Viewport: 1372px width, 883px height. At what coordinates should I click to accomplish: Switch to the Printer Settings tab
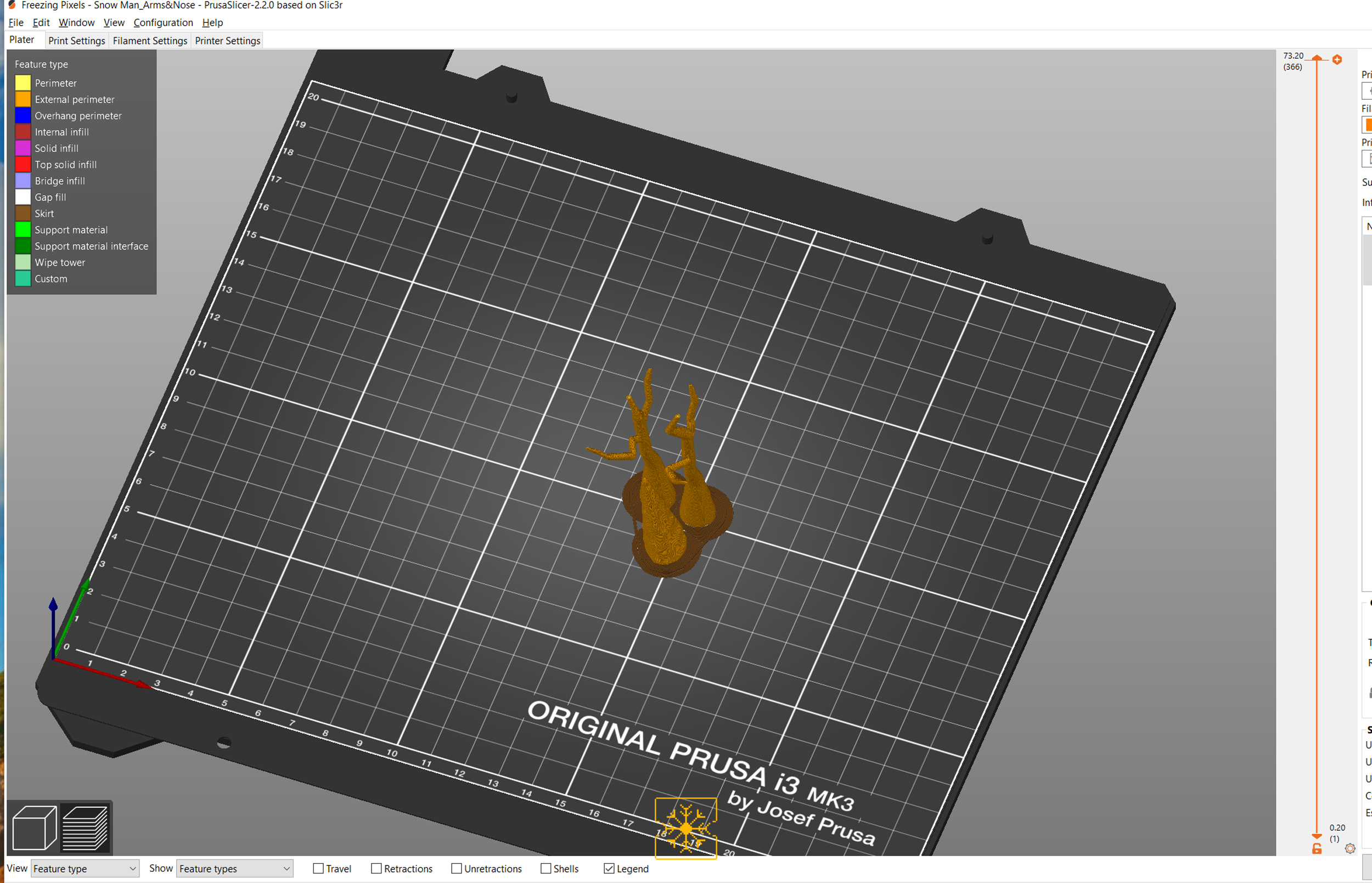point(228,41)
